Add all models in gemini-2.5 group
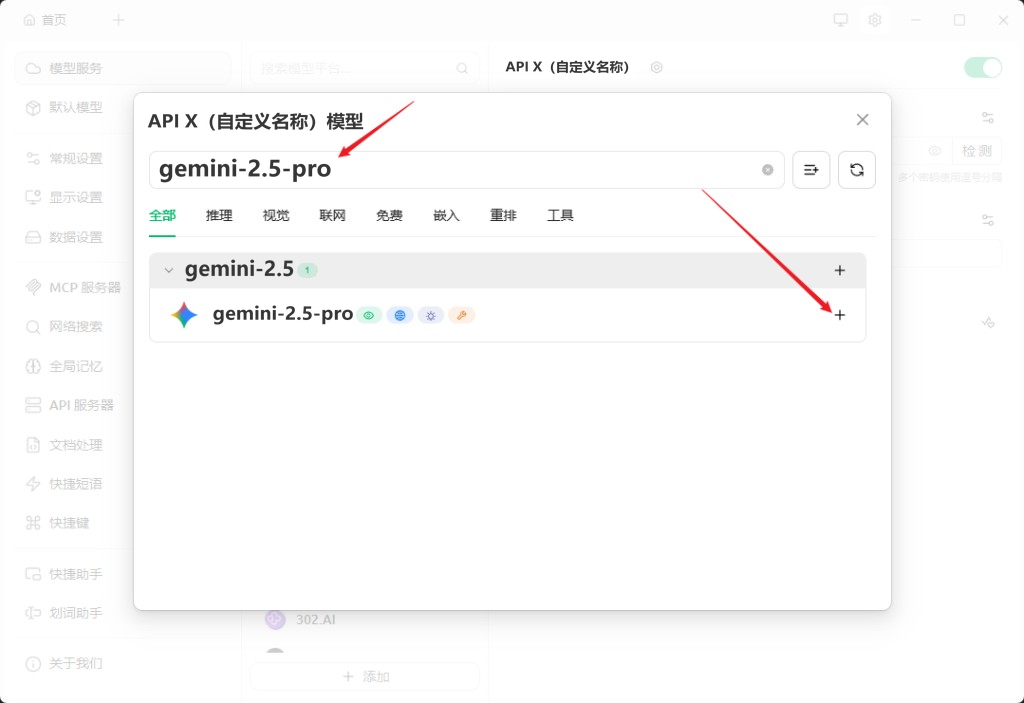Screen dimensions: 1024x703 [840, 270]
